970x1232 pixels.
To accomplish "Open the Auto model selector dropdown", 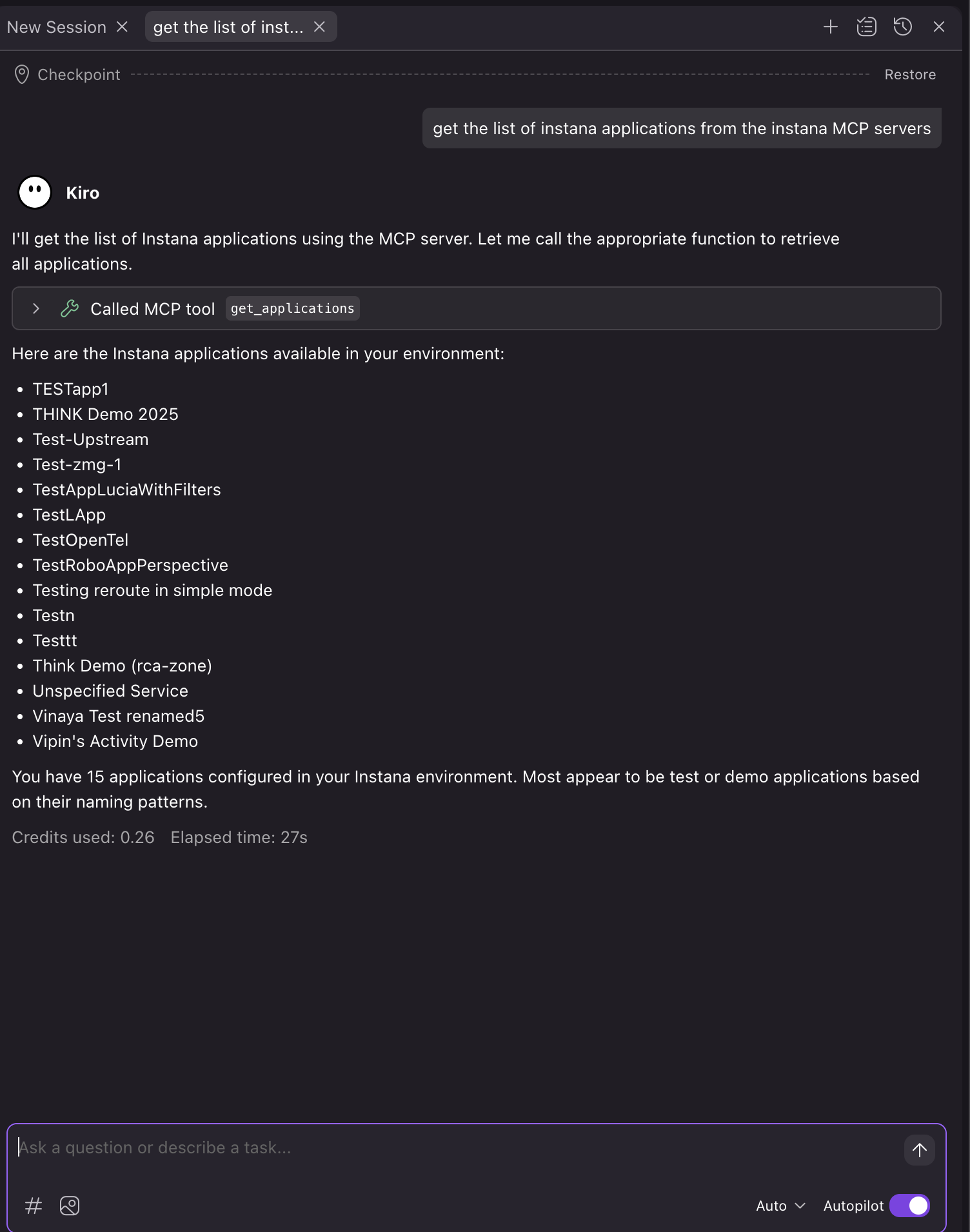I will point(780,1206).
